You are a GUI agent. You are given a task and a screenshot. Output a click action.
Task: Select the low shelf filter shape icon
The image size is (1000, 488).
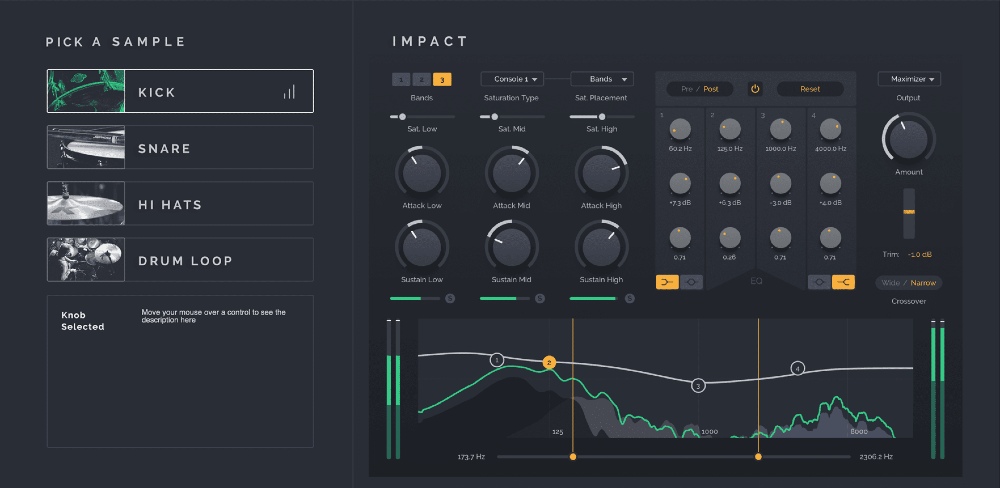click(667, 283)
